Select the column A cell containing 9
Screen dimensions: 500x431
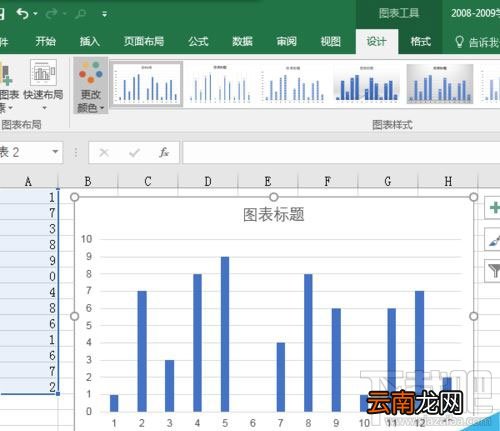pos(29,260)
